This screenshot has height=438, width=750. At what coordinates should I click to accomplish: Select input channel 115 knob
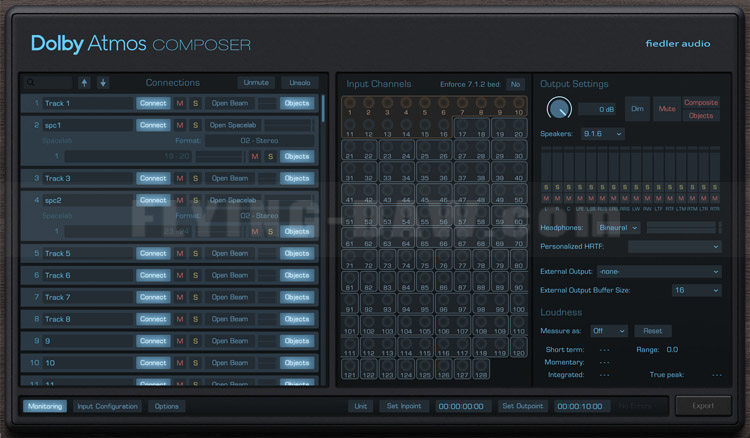[425, 344]
